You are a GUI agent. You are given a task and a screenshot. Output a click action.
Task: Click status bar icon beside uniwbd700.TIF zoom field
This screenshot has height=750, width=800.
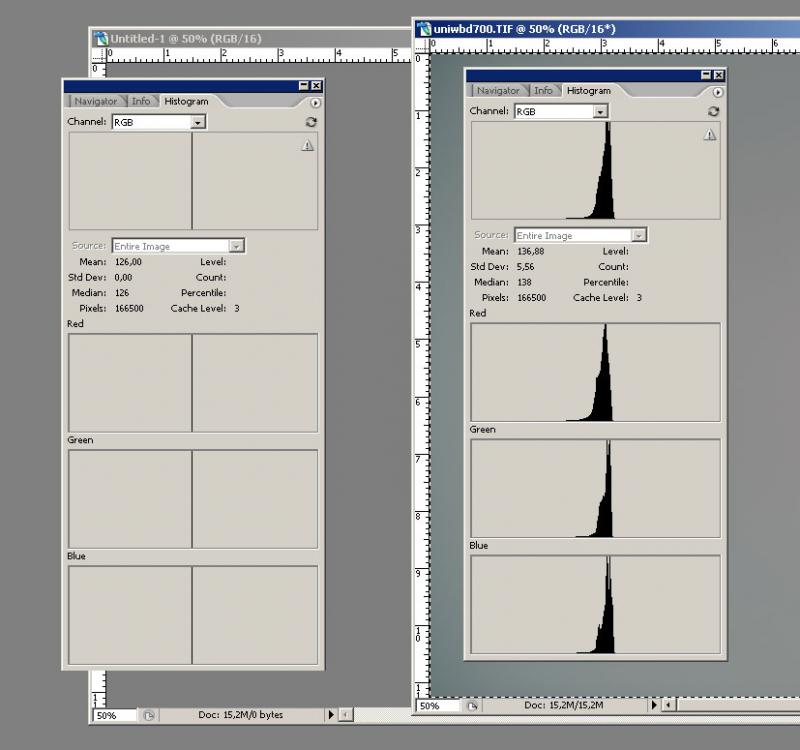pos(472,706)
